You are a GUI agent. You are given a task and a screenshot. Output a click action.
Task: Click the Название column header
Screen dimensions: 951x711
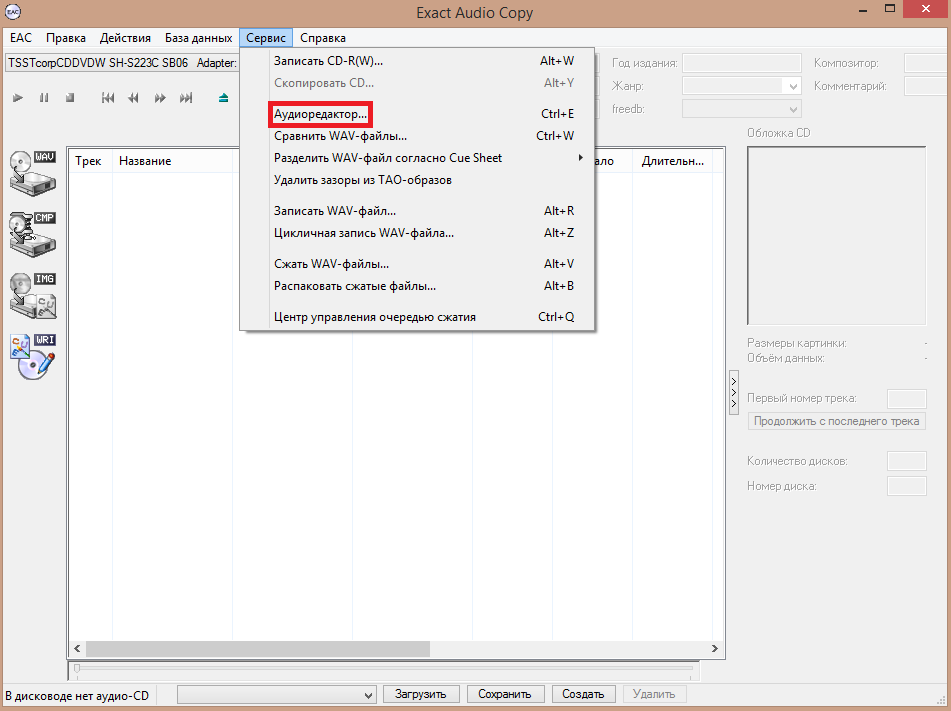point(172,161)
